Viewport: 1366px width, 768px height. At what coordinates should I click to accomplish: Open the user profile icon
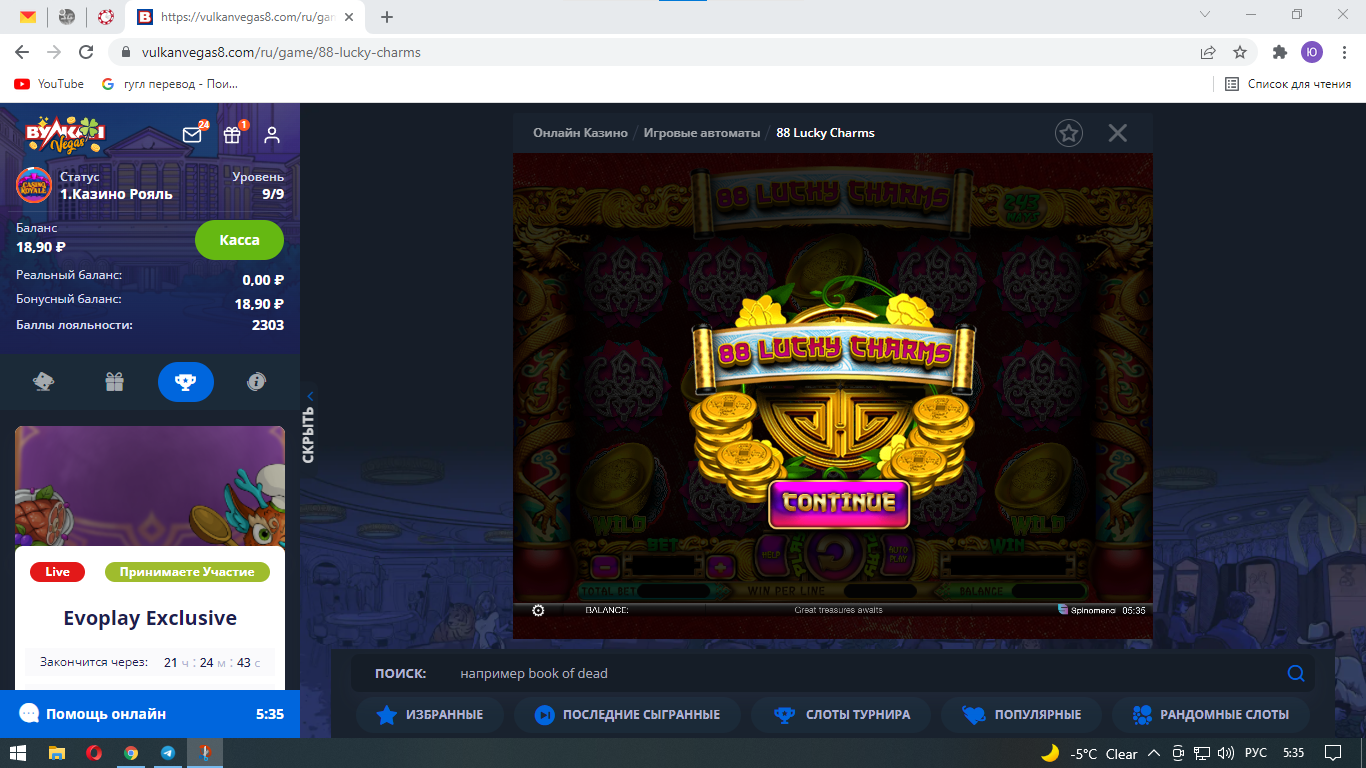coord(272,135)
